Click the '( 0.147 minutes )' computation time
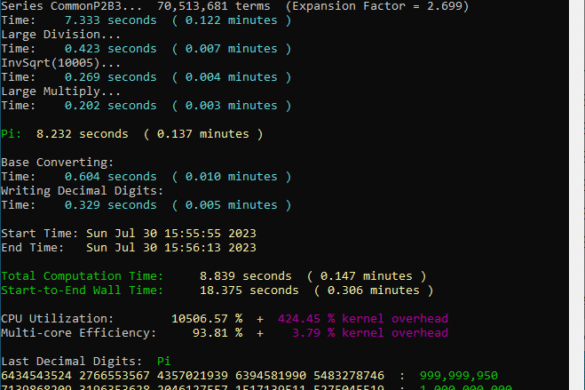The width and height of the screenshot is (585, 390). 366,276
